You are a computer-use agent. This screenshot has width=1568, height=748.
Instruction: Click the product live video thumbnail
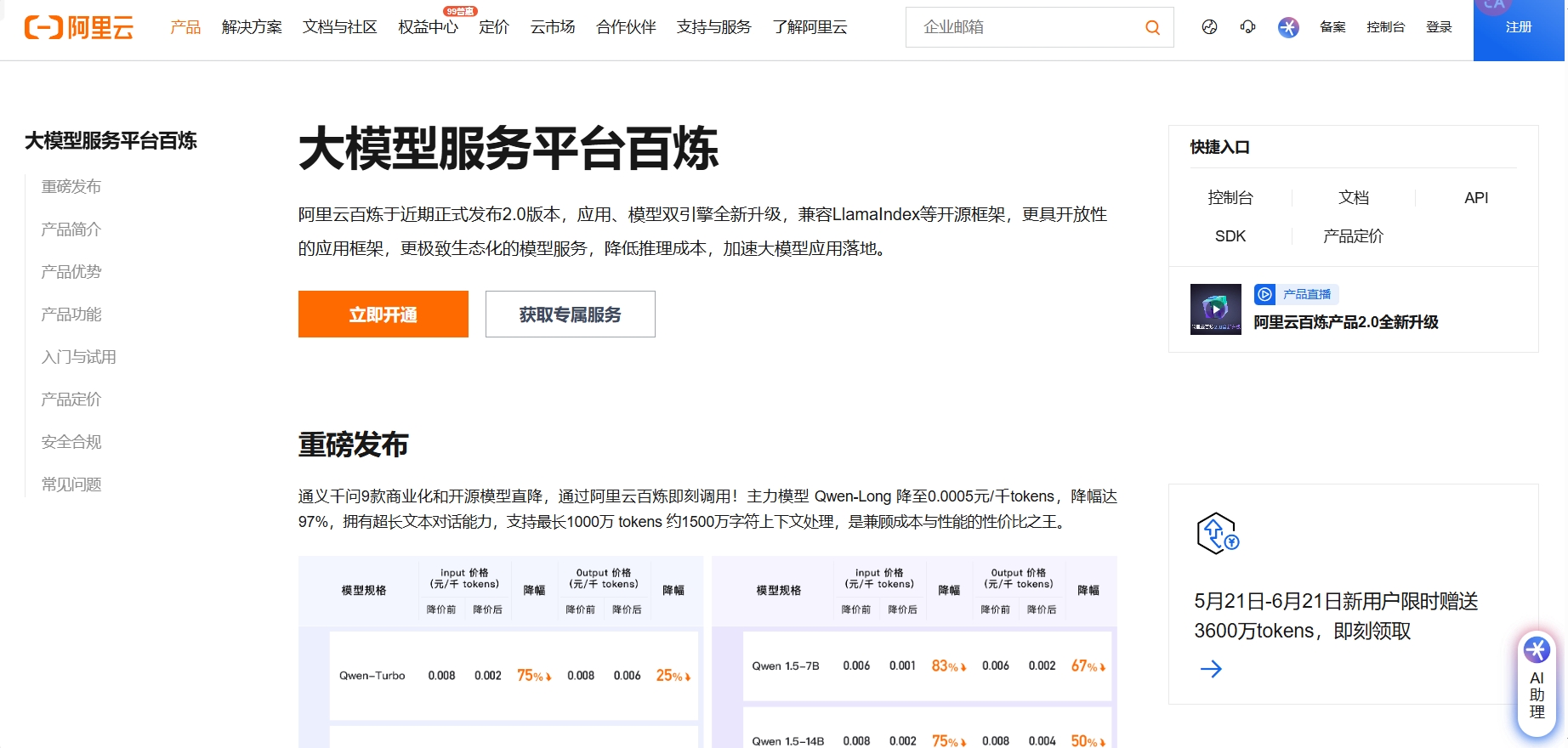pyautogui.click(x=1216, y=309)
